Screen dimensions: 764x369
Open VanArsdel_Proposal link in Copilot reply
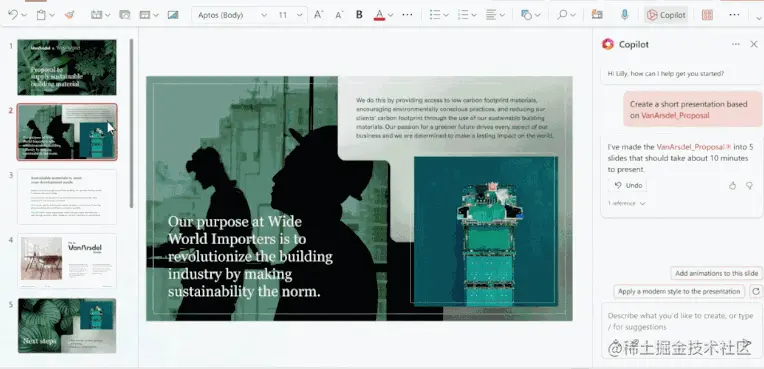[x=691, y=147]
